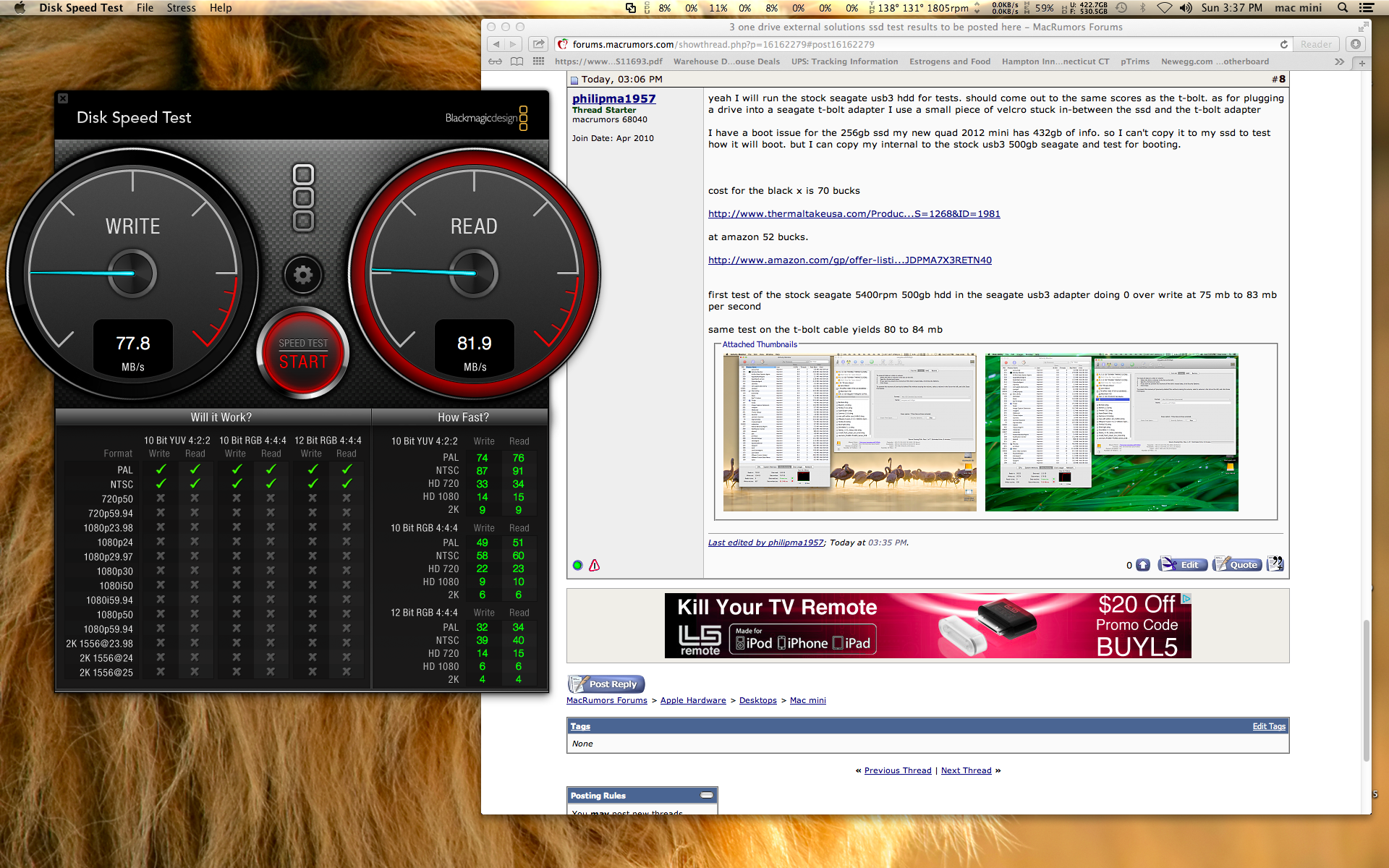Expand hidden bookmarks overflow chevron

(1339, 61)
